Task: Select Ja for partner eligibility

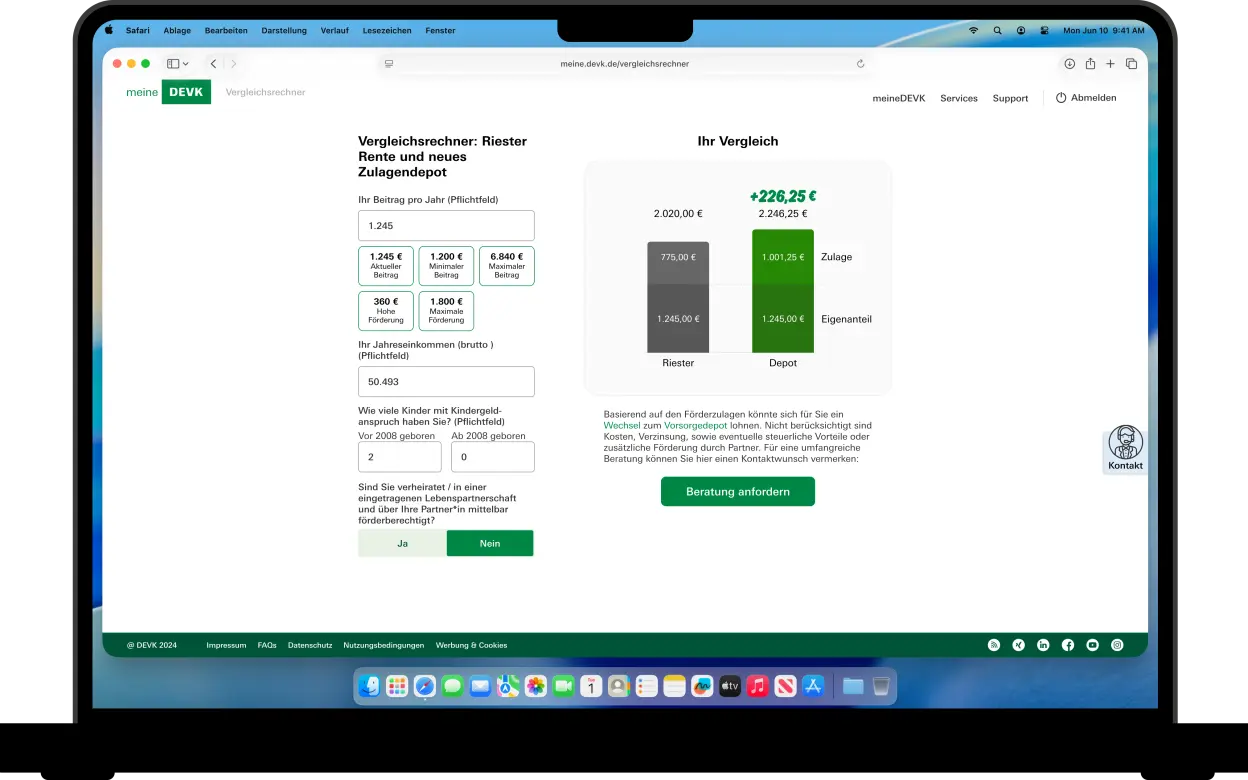Action: pos(402,543)
